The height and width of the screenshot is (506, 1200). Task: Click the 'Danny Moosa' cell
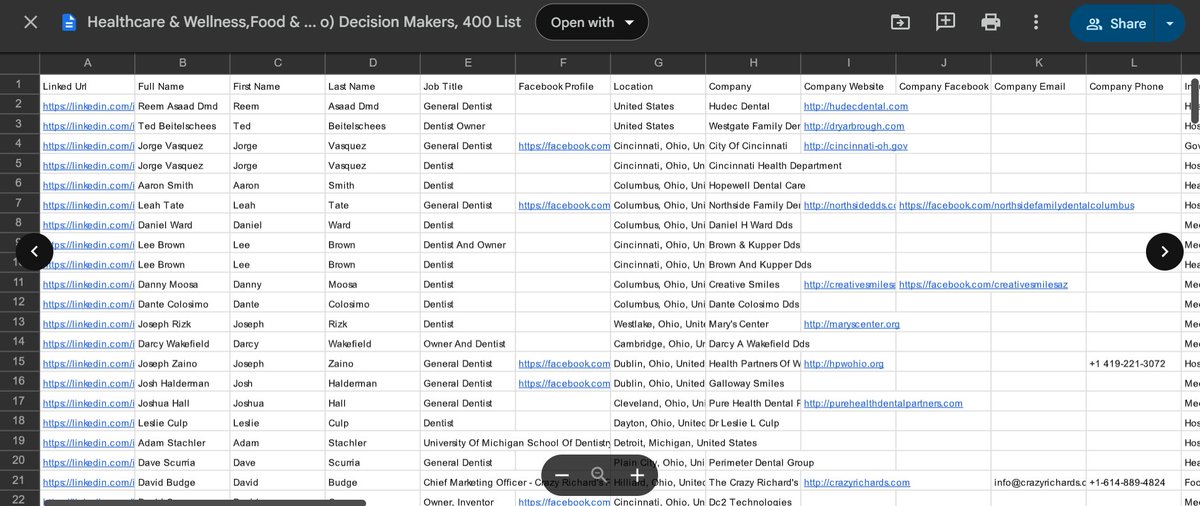[x=182, y=284]
